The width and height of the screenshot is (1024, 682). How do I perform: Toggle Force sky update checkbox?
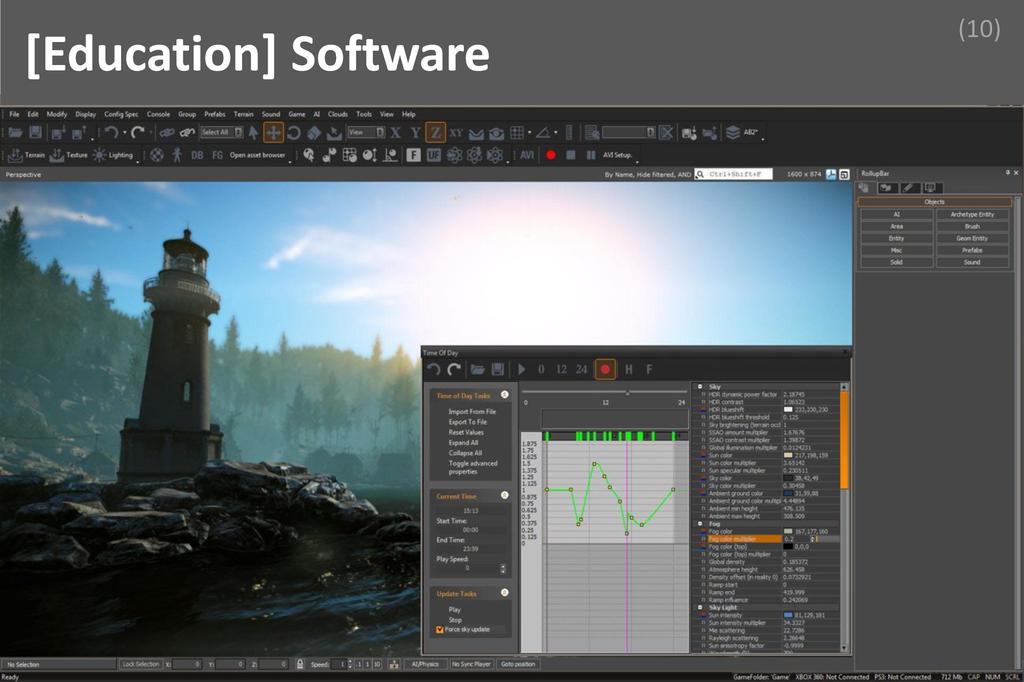click(440, 630)
